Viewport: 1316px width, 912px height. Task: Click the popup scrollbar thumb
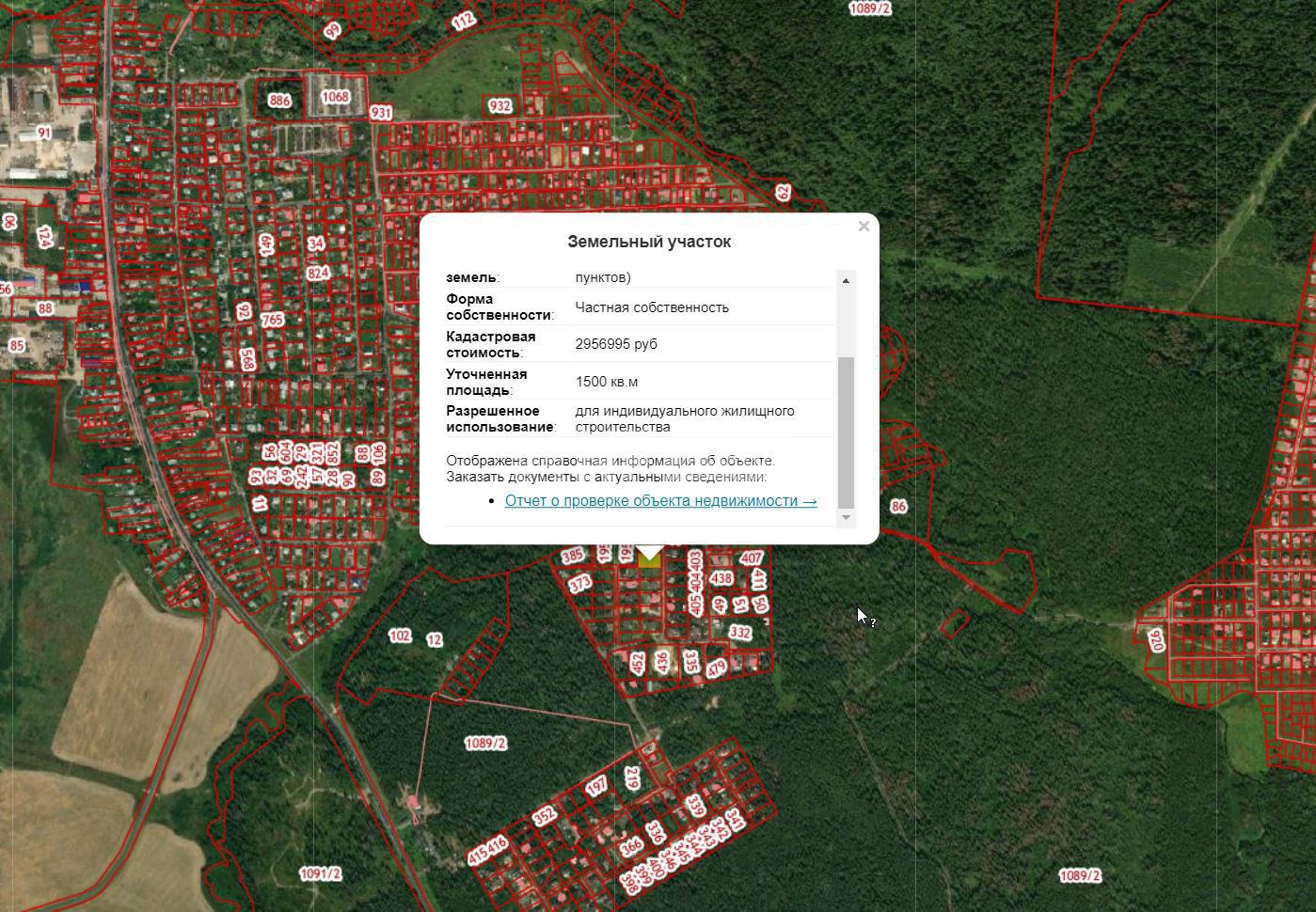tap(846, 432)
